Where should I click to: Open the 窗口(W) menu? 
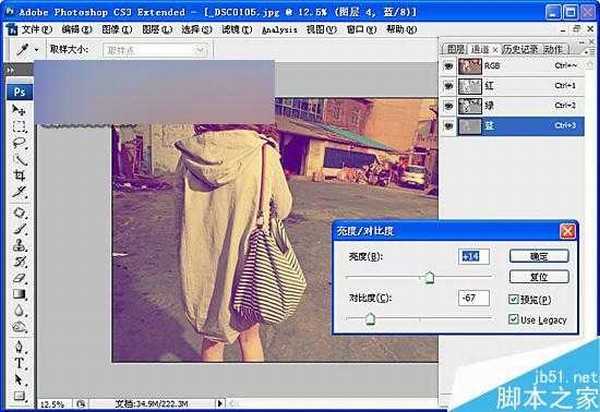tap(362, 29)
